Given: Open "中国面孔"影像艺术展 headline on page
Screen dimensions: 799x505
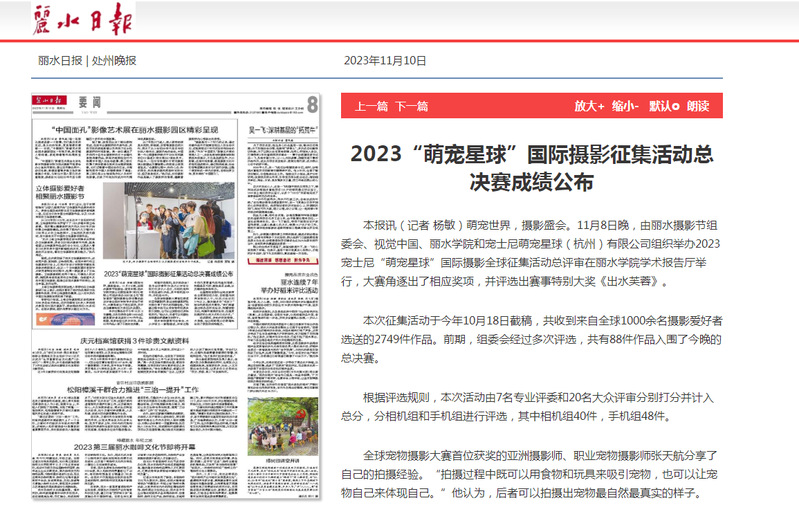Looking at the screenshot, I should (x=134, y=130).
